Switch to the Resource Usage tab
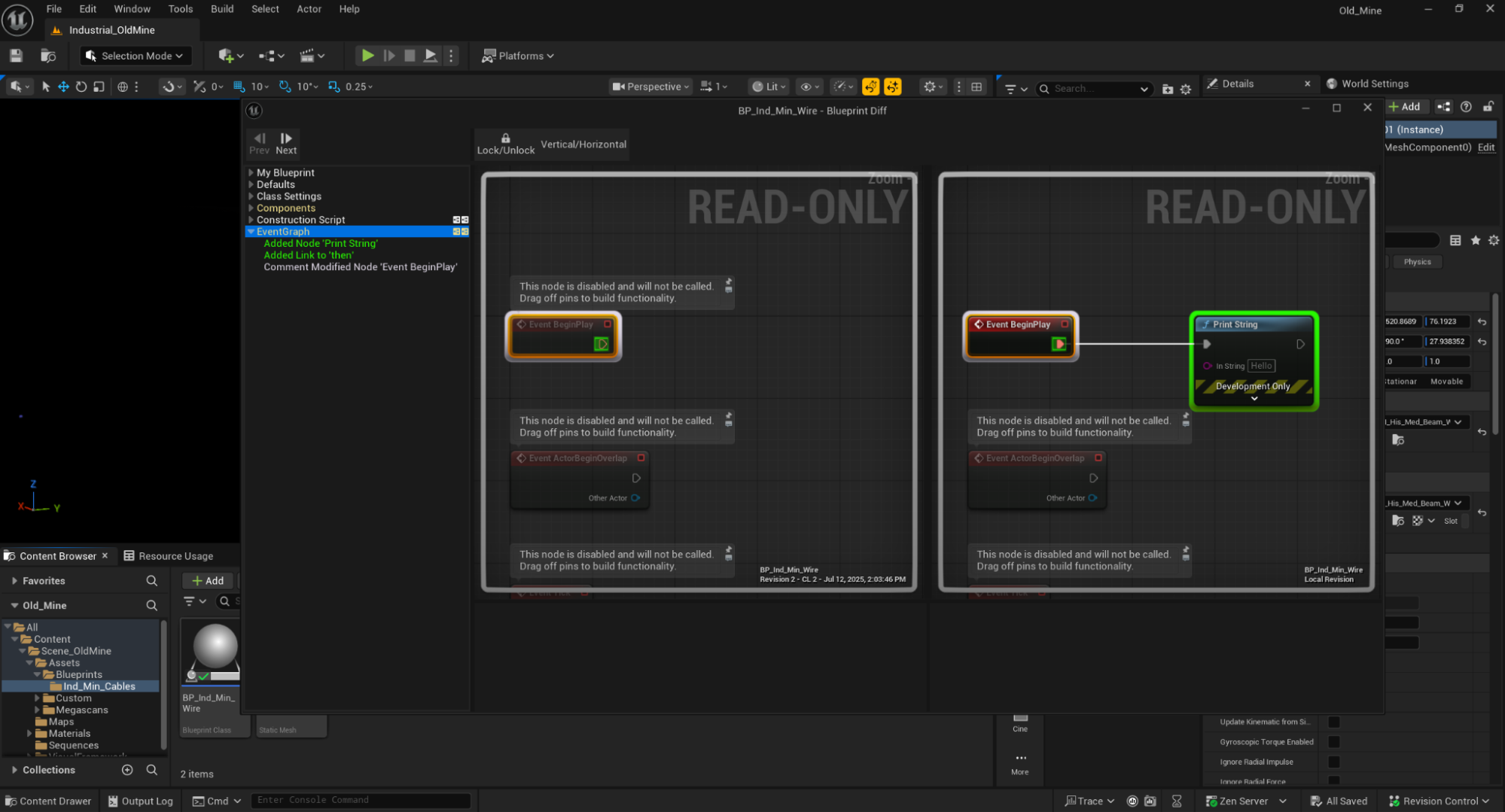This screenshot has width=1505, height=812. 169,556
